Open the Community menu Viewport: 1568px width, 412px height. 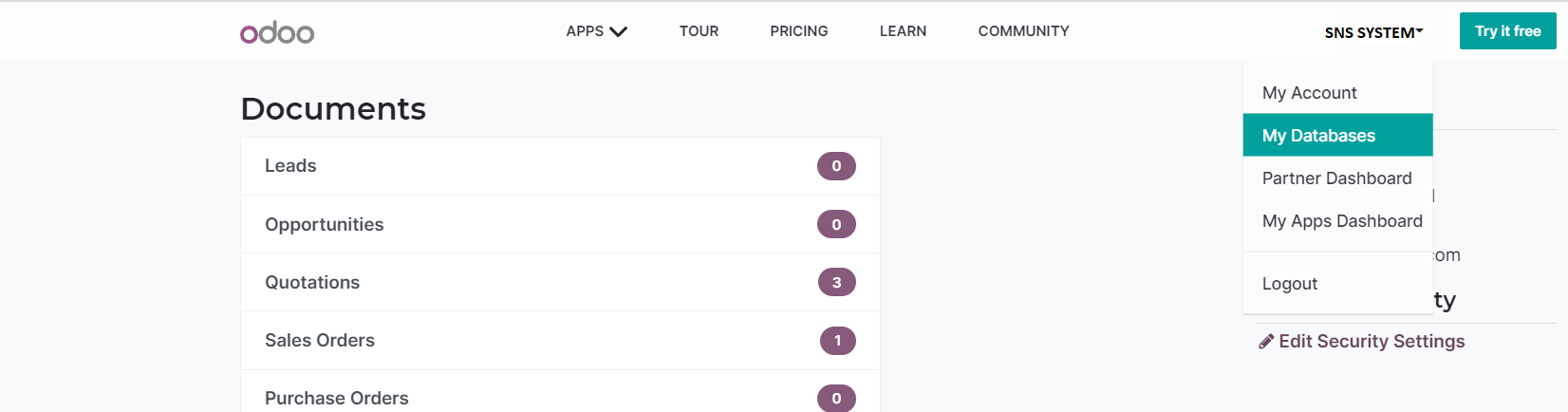pos(1023,31)
